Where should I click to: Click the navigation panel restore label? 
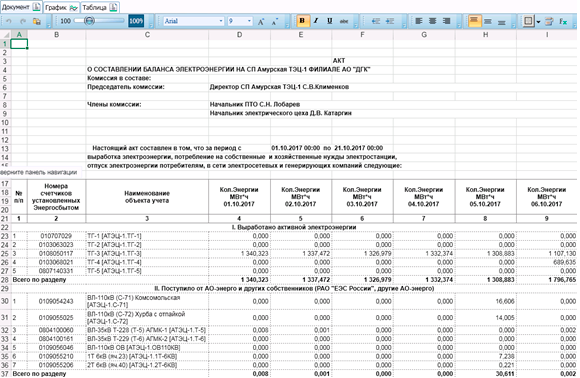coord(38,172)
